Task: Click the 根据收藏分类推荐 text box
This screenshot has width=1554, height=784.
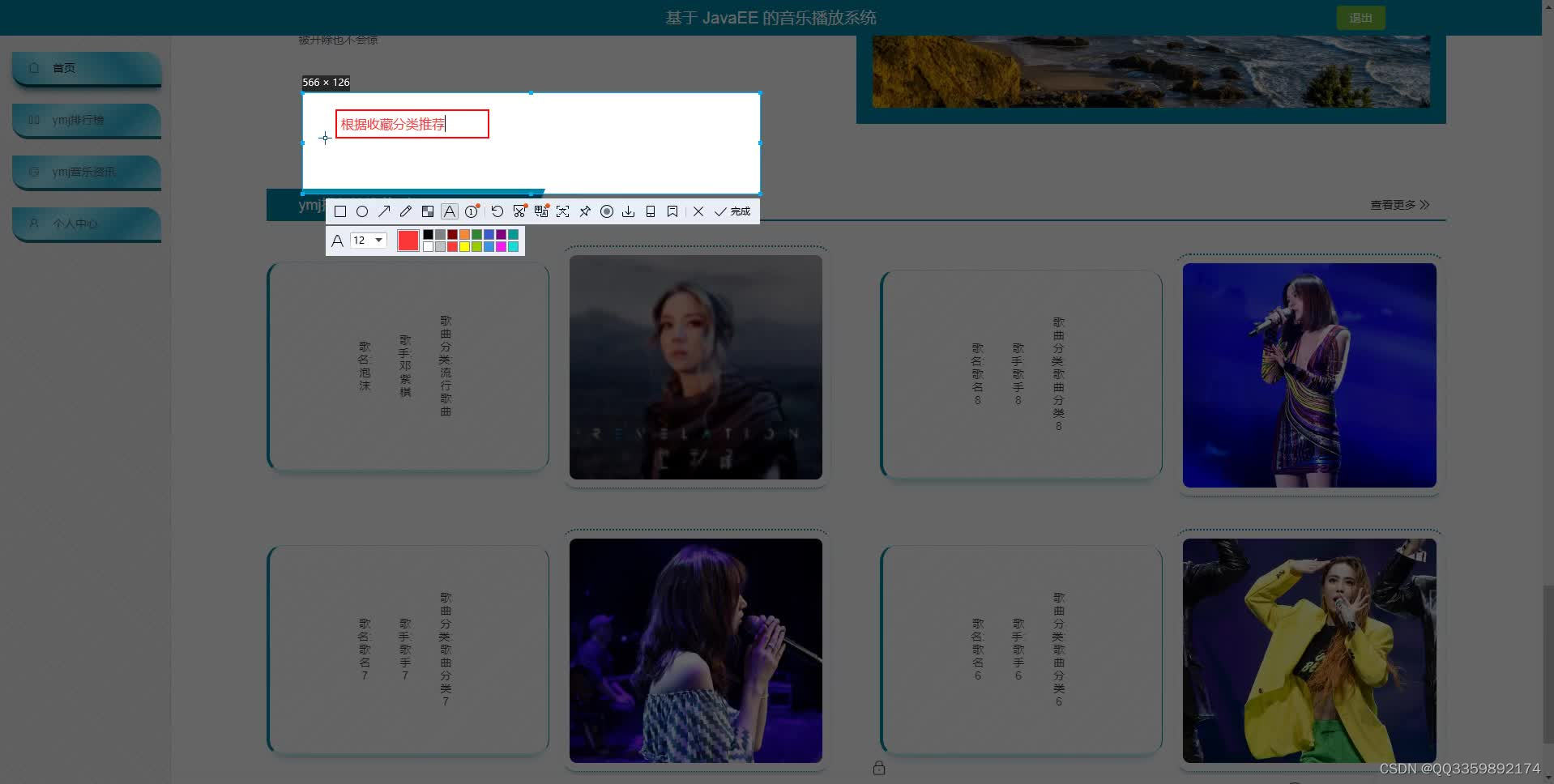Action: 412,124
